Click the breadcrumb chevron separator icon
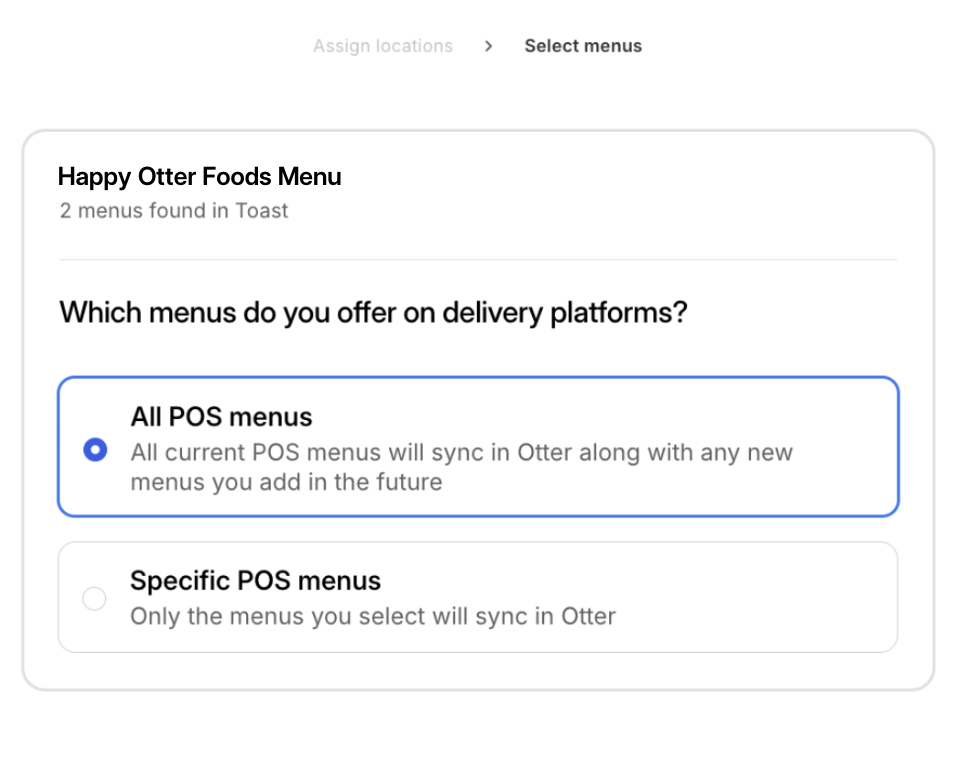 (488, 46)
